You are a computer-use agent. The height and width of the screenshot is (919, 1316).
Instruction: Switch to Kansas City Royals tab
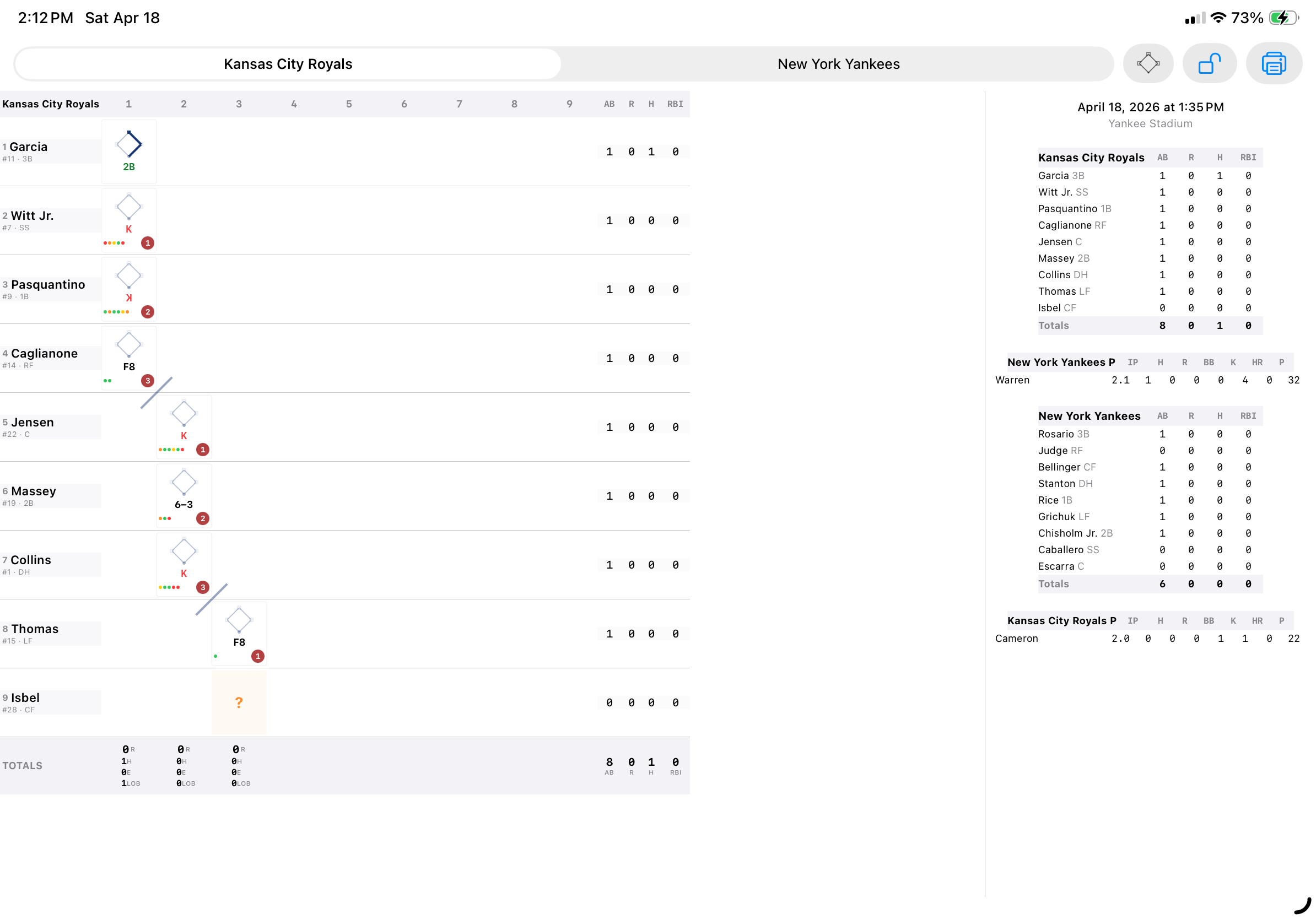click(x=288, y=63)
